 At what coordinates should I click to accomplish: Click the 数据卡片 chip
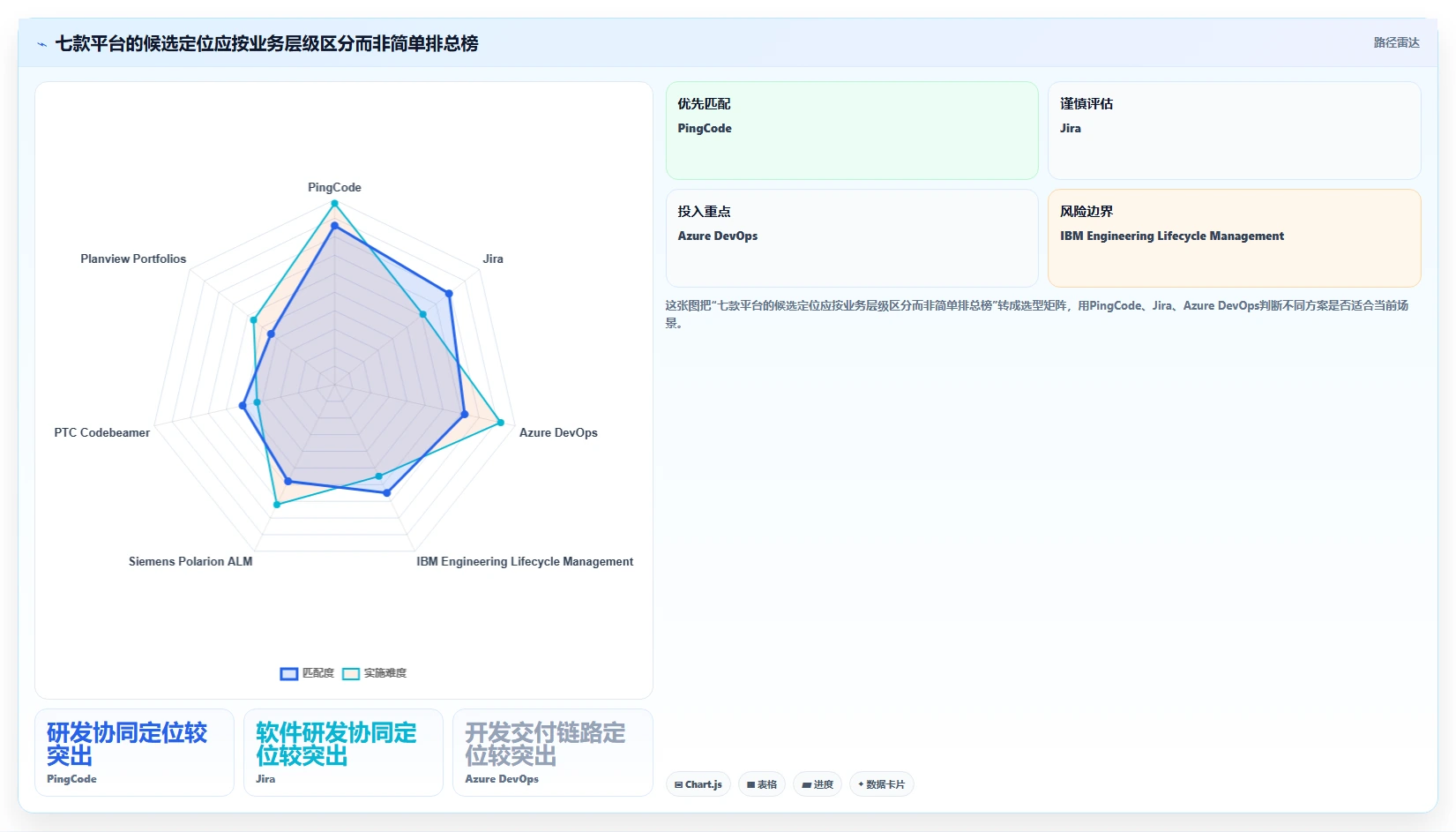click(882, 784)
